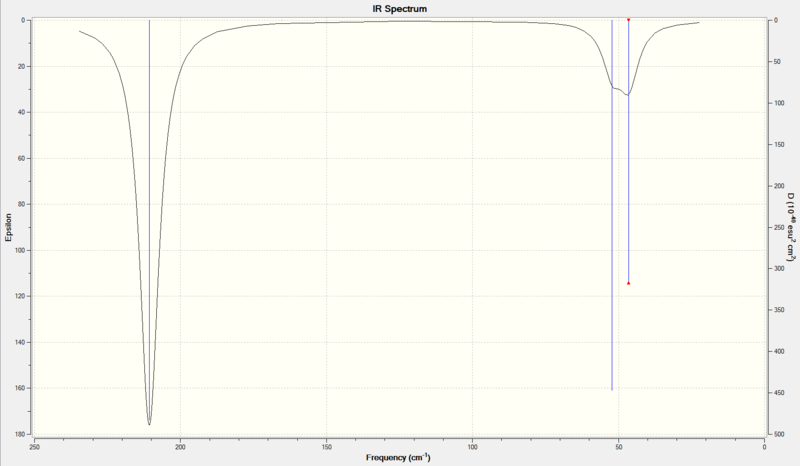The image size is (800, 466).
Task: Click the 150 tick label on frequency axis
Action: (327, 447)
